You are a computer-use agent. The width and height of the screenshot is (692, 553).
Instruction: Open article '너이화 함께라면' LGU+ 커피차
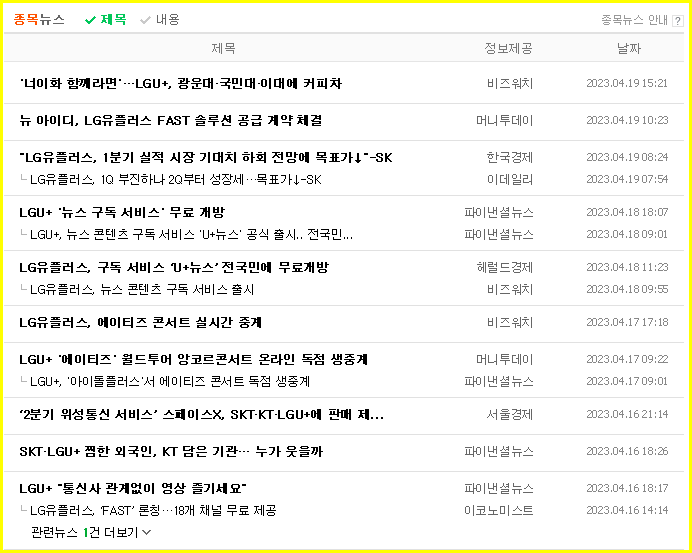click(x=181, y=83)
